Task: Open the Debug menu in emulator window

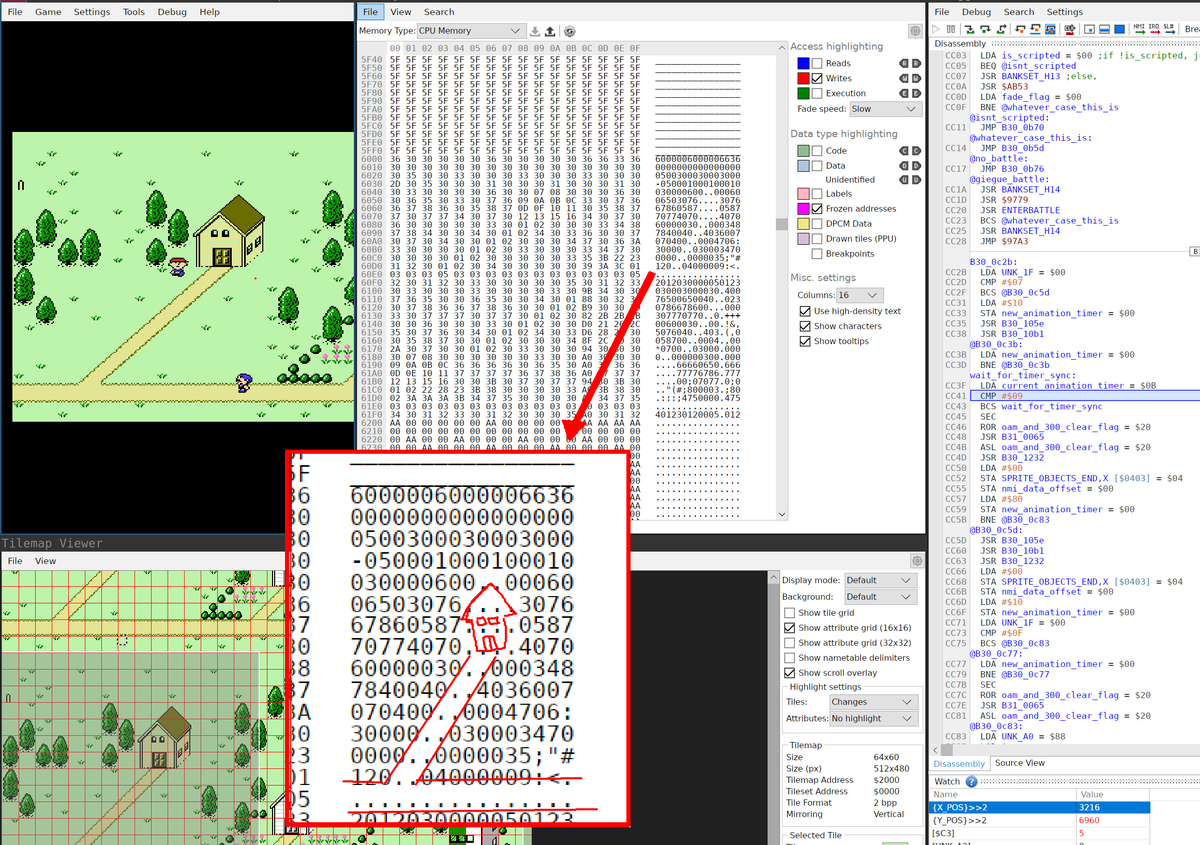Action: pyautogui.click(x=172, y=12)
